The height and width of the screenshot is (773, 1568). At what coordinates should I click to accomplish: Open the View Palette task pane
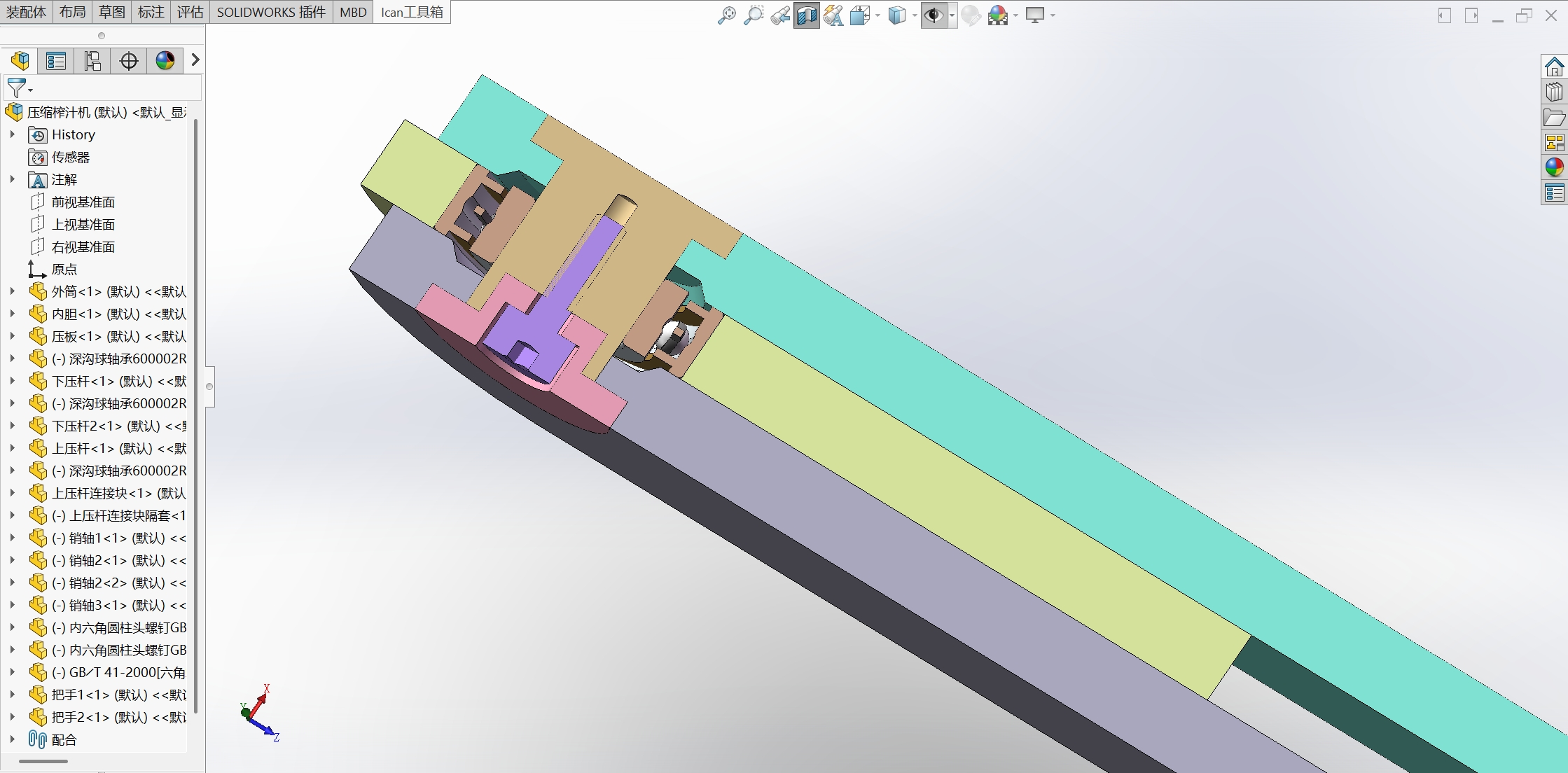(1554, 143)
